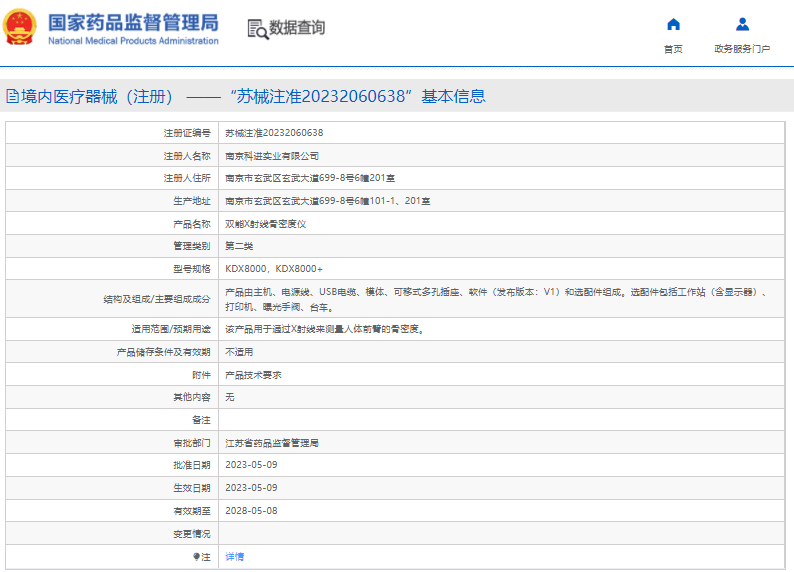Select the composition text starting 产品由主机

click(496, 299)
